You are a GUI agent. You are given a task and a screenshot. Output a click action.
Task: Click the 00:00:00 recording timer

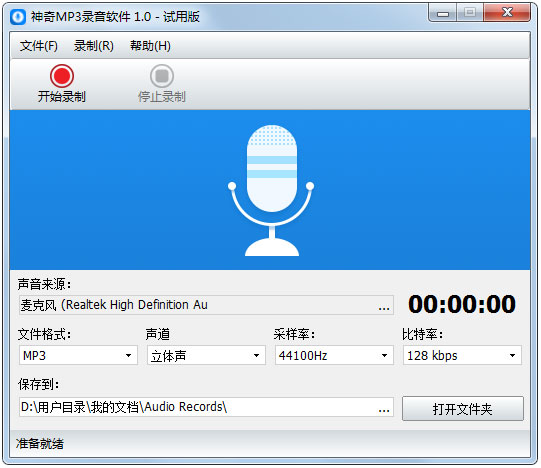[x=462, y=304]
